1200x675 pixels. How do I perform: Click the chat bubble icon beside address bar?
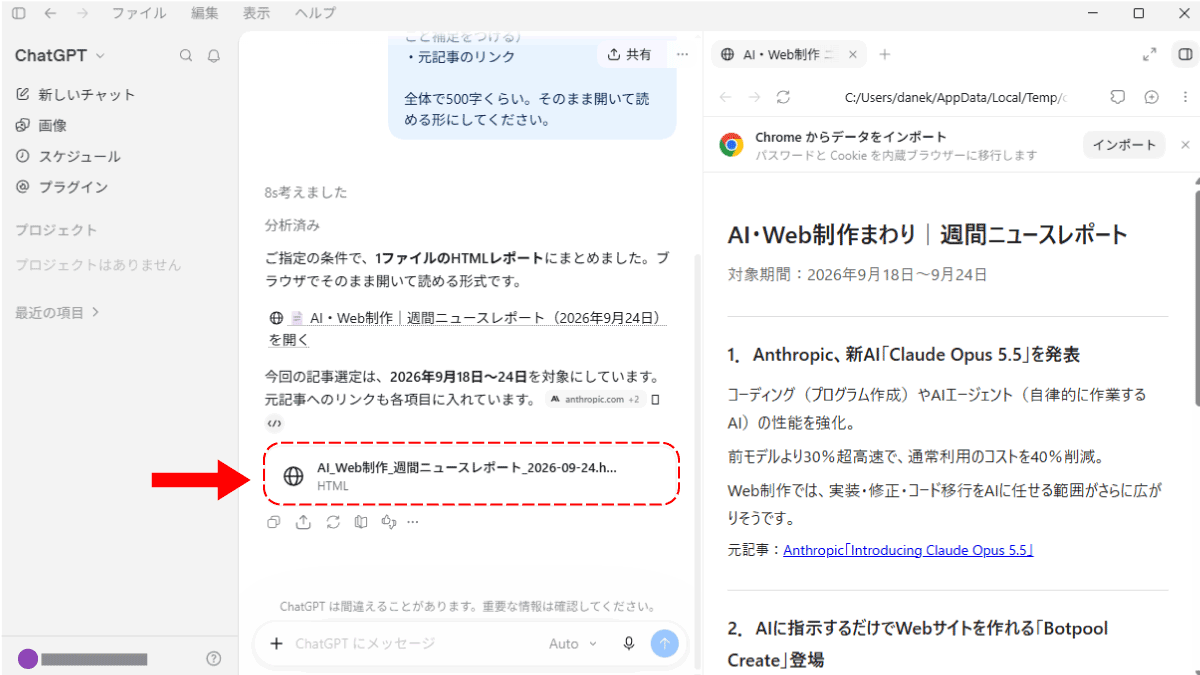pyautogui.click(x=1118, y=97)
